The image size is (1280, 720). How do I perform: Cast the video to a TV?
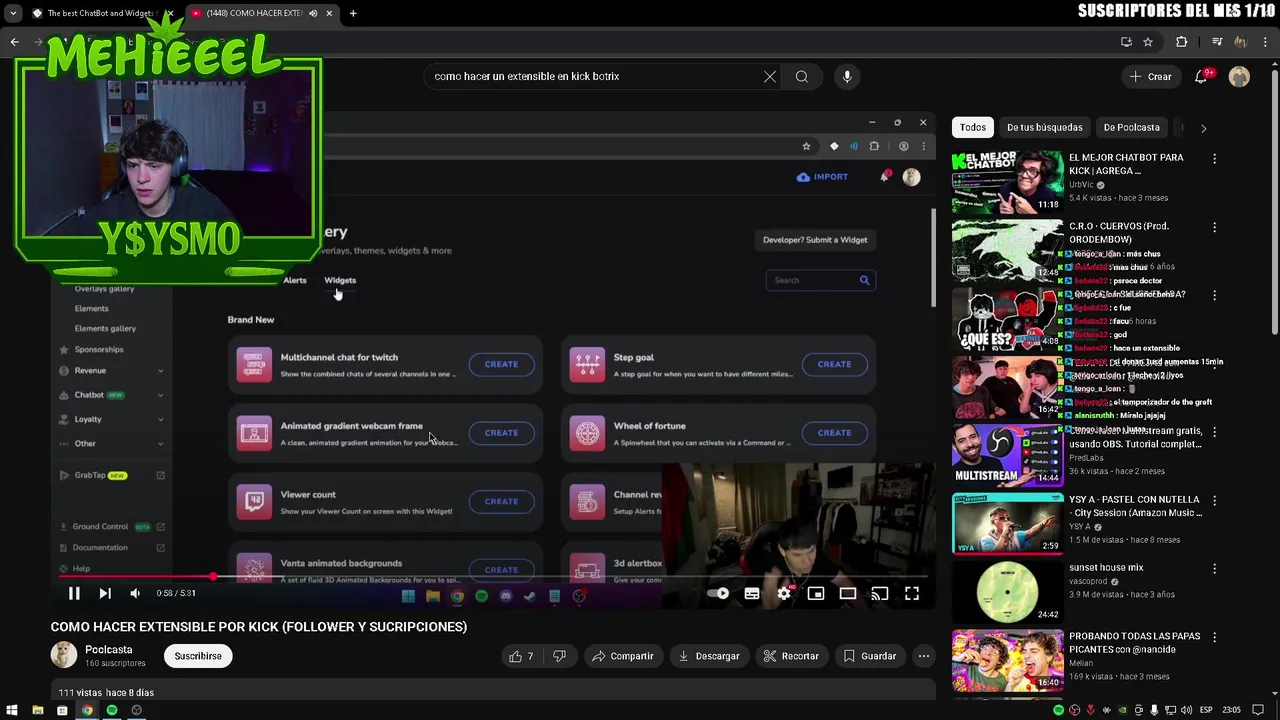tap(880, 593)
